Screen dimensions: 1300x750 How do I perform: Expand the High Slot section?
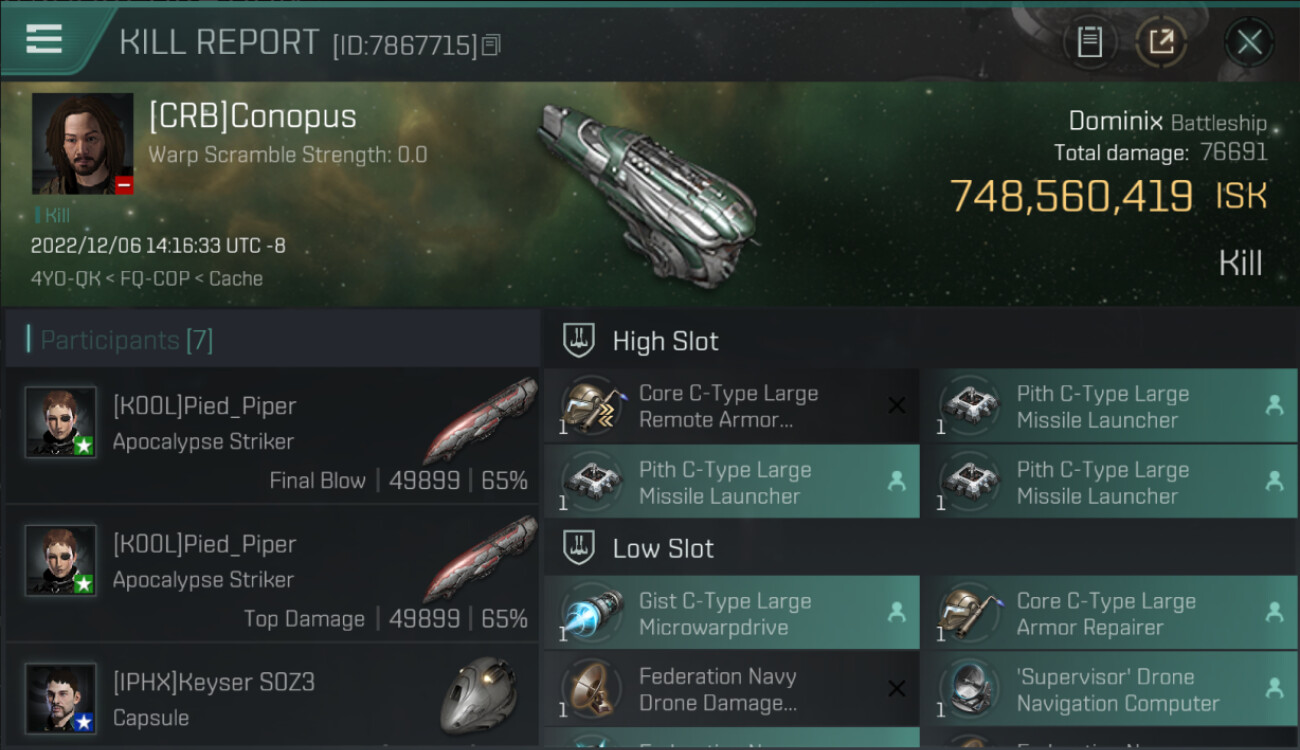coord(665,341)
